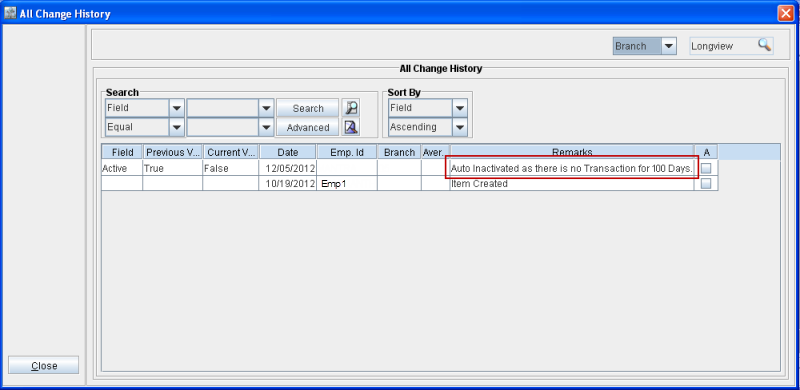This screenshot has width=800, height=390.
Task: Select the date cell 12/05/2012
Action: 288,168
